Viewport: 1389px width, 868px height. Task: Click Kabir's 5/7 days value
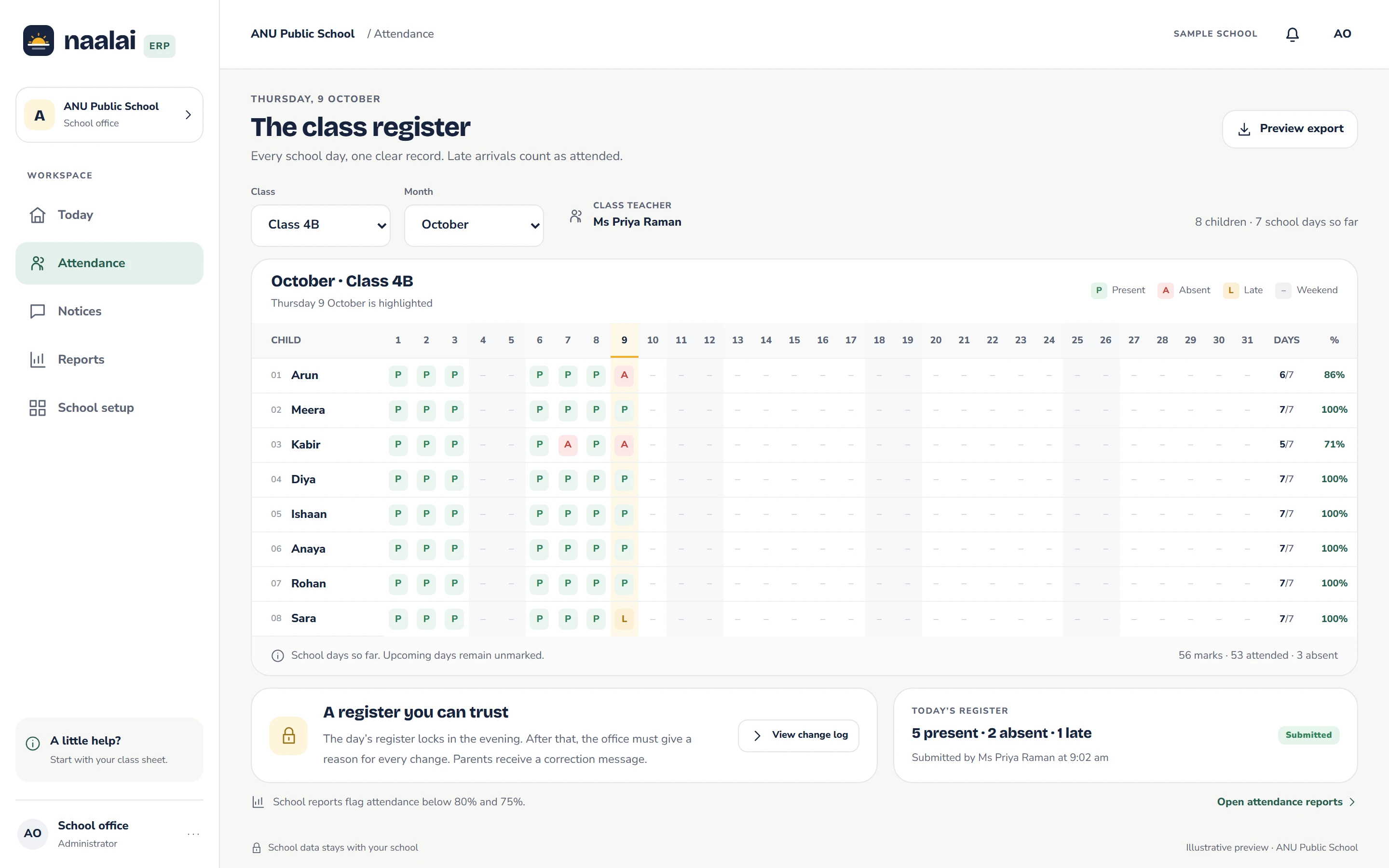[1286, 445]
